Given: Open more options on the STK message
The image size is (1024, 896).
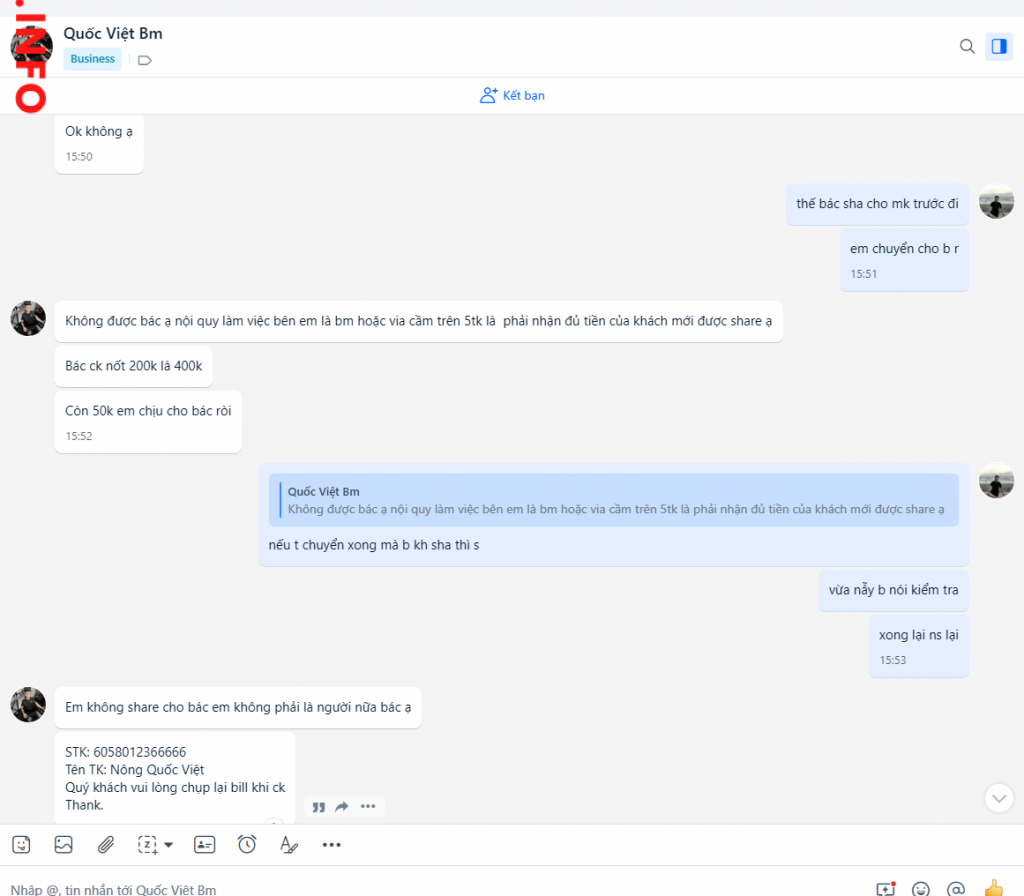Looking at the screenshot, I should click(x=368, y=806).
